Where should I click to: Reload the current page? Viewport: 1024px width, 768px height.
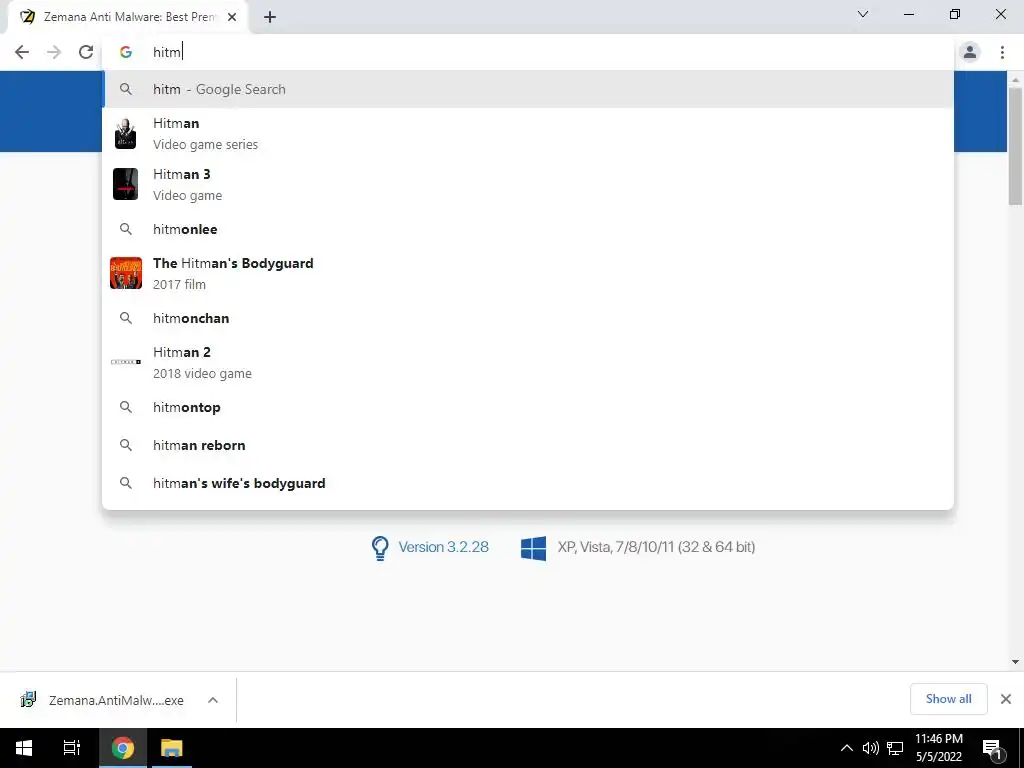click(x=86, y=52)
